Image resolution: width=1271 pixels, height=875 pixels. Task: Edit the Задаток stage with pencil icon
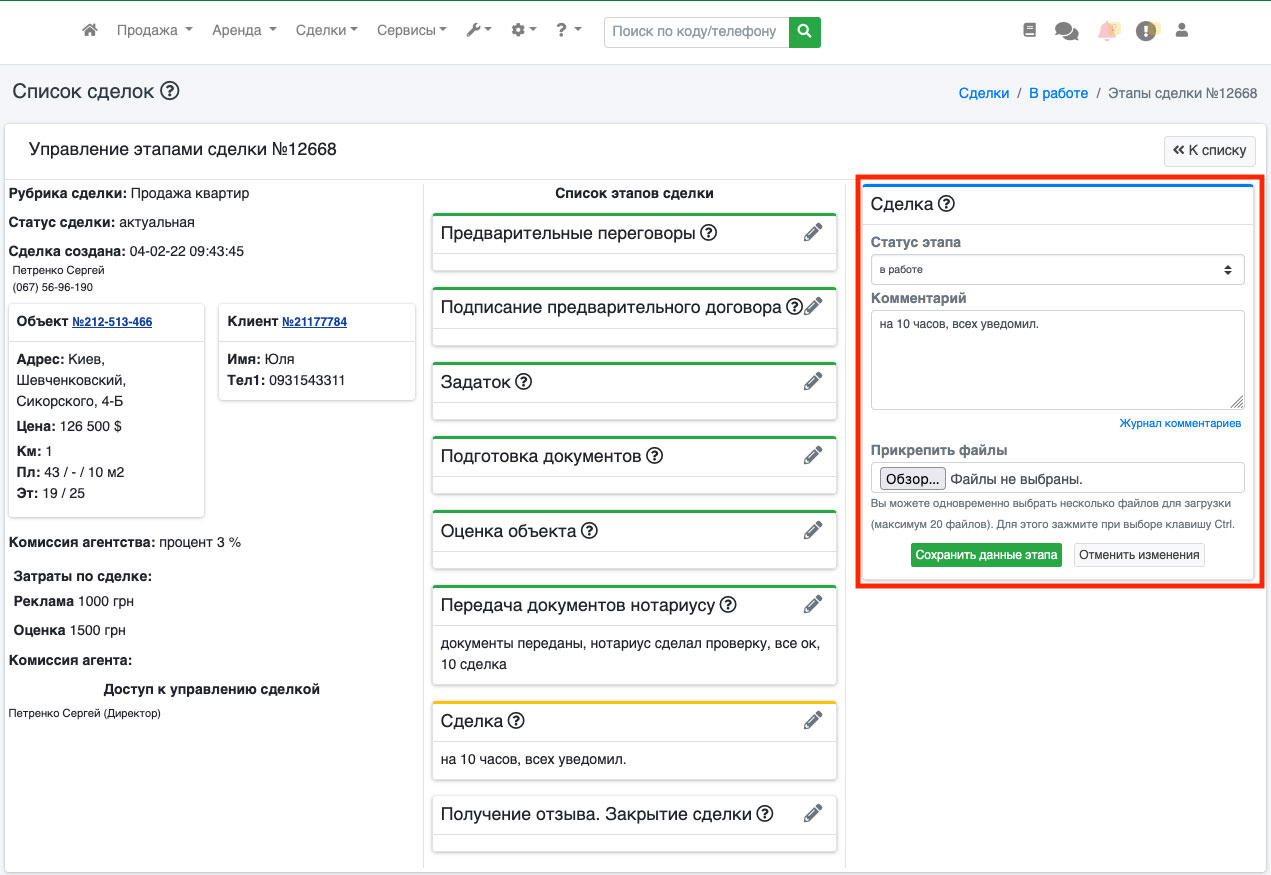(813, 381)
